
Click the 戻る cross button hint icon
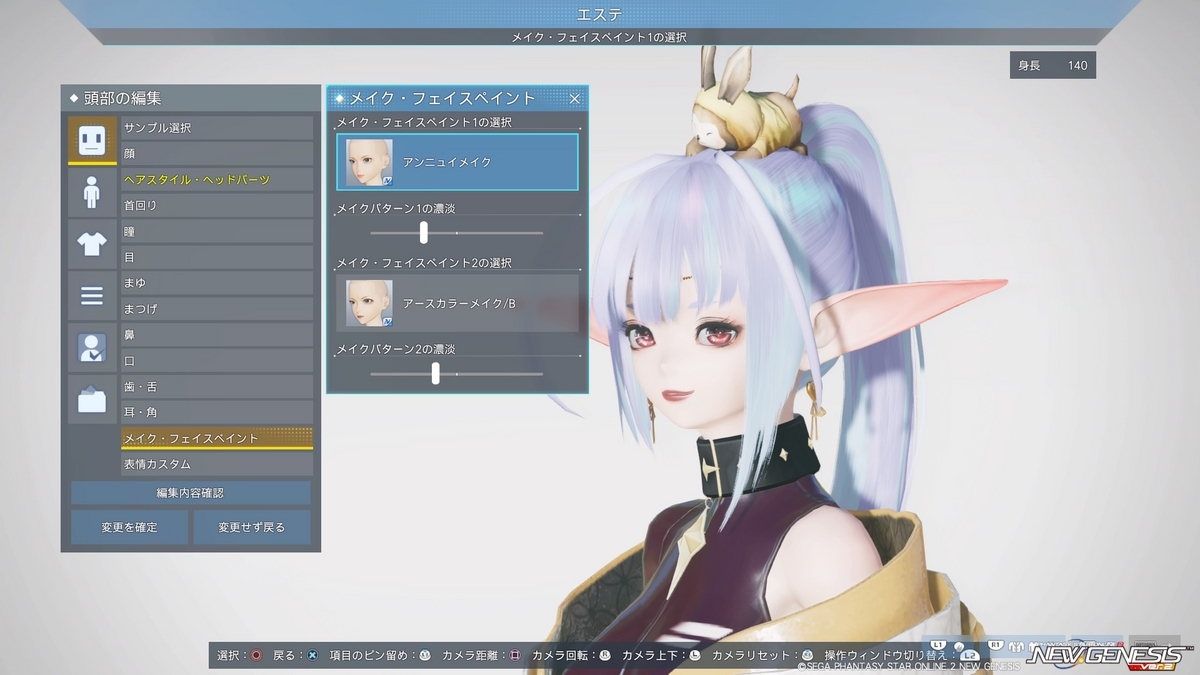(x=312, y=655)
